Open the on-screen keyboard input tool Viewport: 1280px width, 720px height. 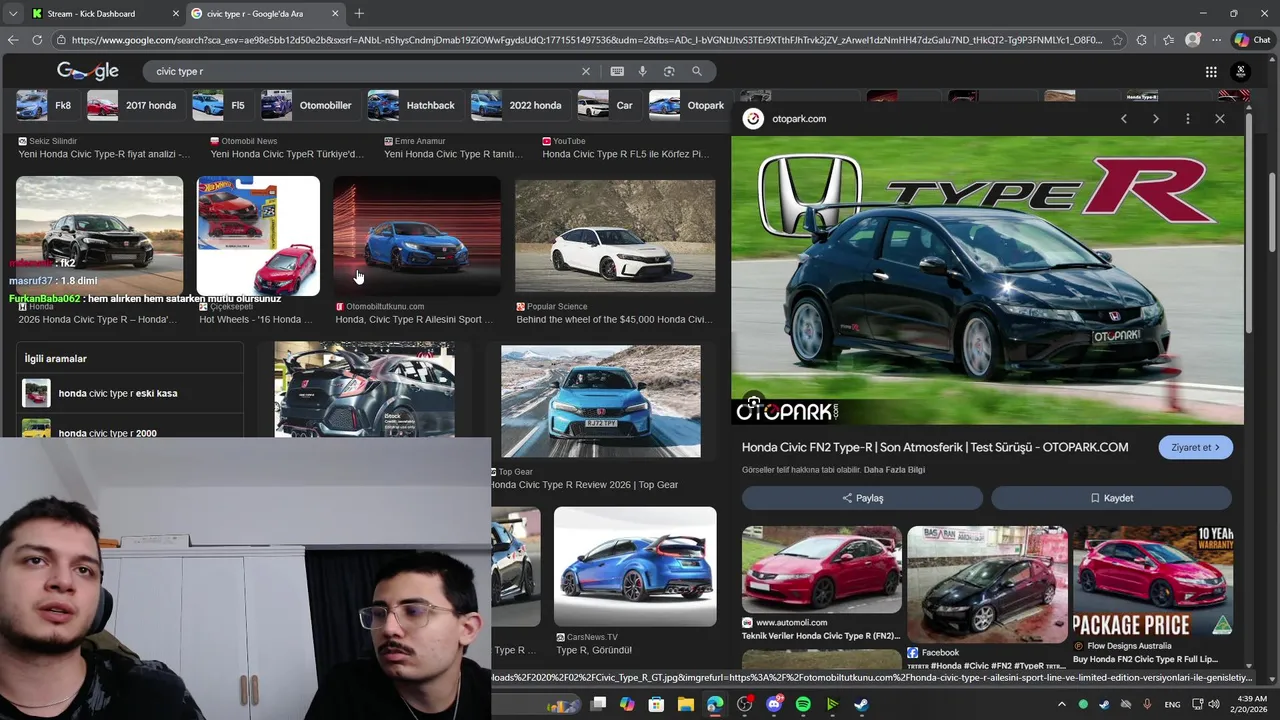(x=617, y=72)
